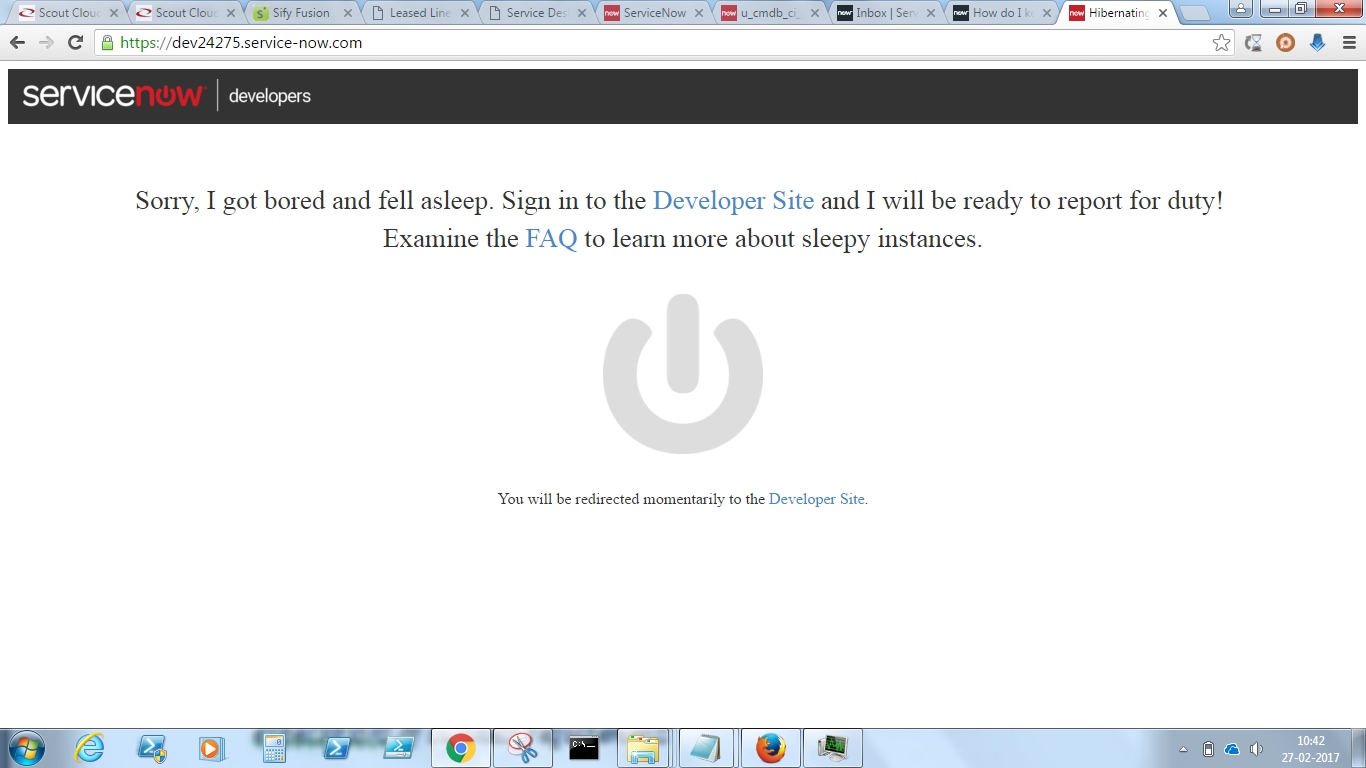Switch to the Leased Line tab

(x=420, y=13)
